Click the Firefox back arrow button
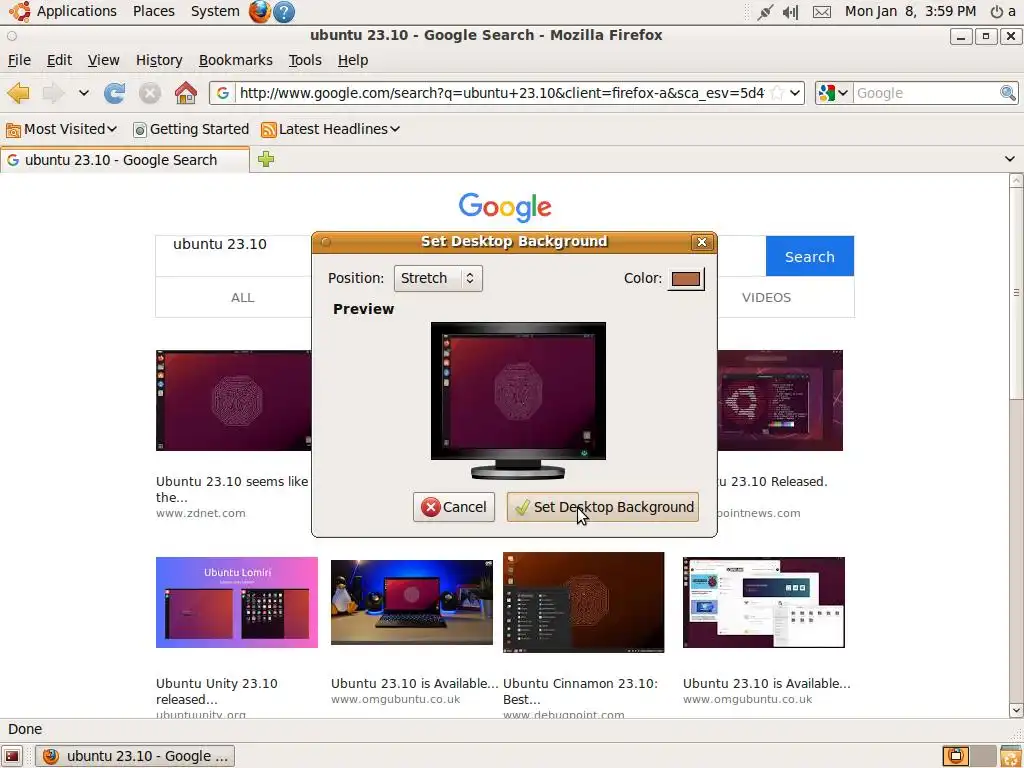This screenshot has height=768, width=1024. (19, 93)
